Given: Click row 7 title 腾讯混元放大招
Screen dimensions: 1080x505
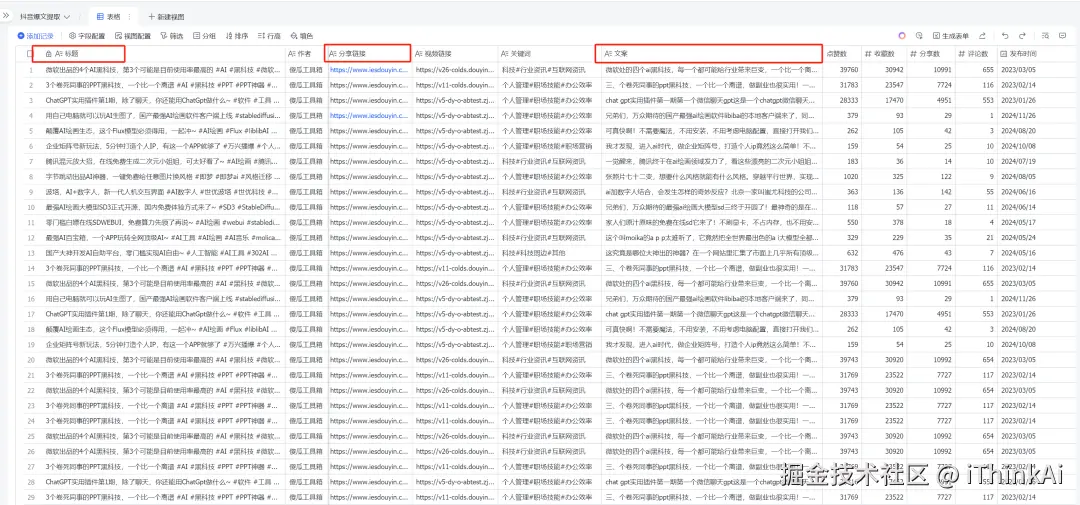Looking at the screenshot, I should (x=162, y=161).
